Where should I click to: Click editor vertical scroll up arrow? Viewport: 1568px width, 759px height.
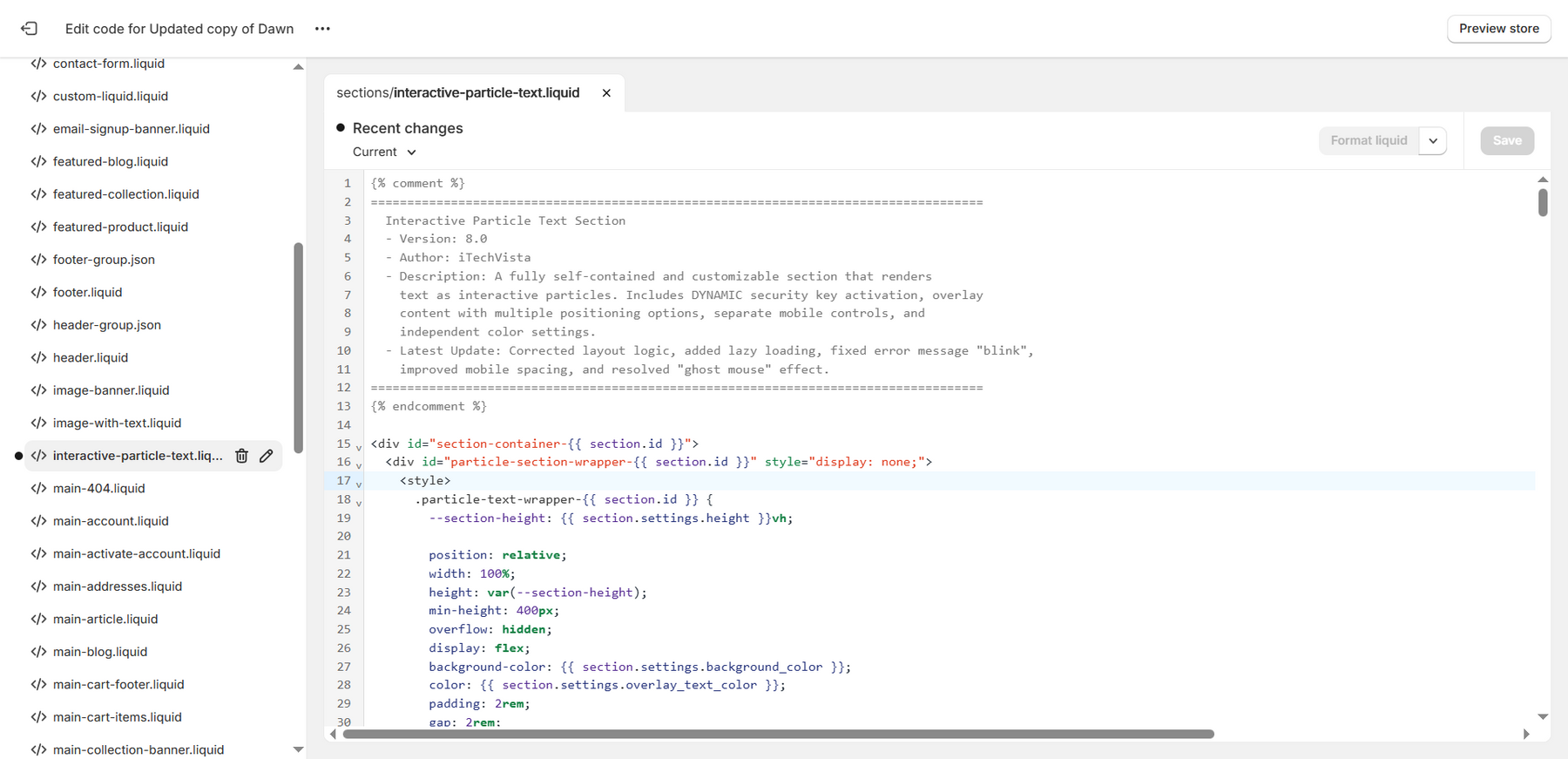click(1543, 180)
